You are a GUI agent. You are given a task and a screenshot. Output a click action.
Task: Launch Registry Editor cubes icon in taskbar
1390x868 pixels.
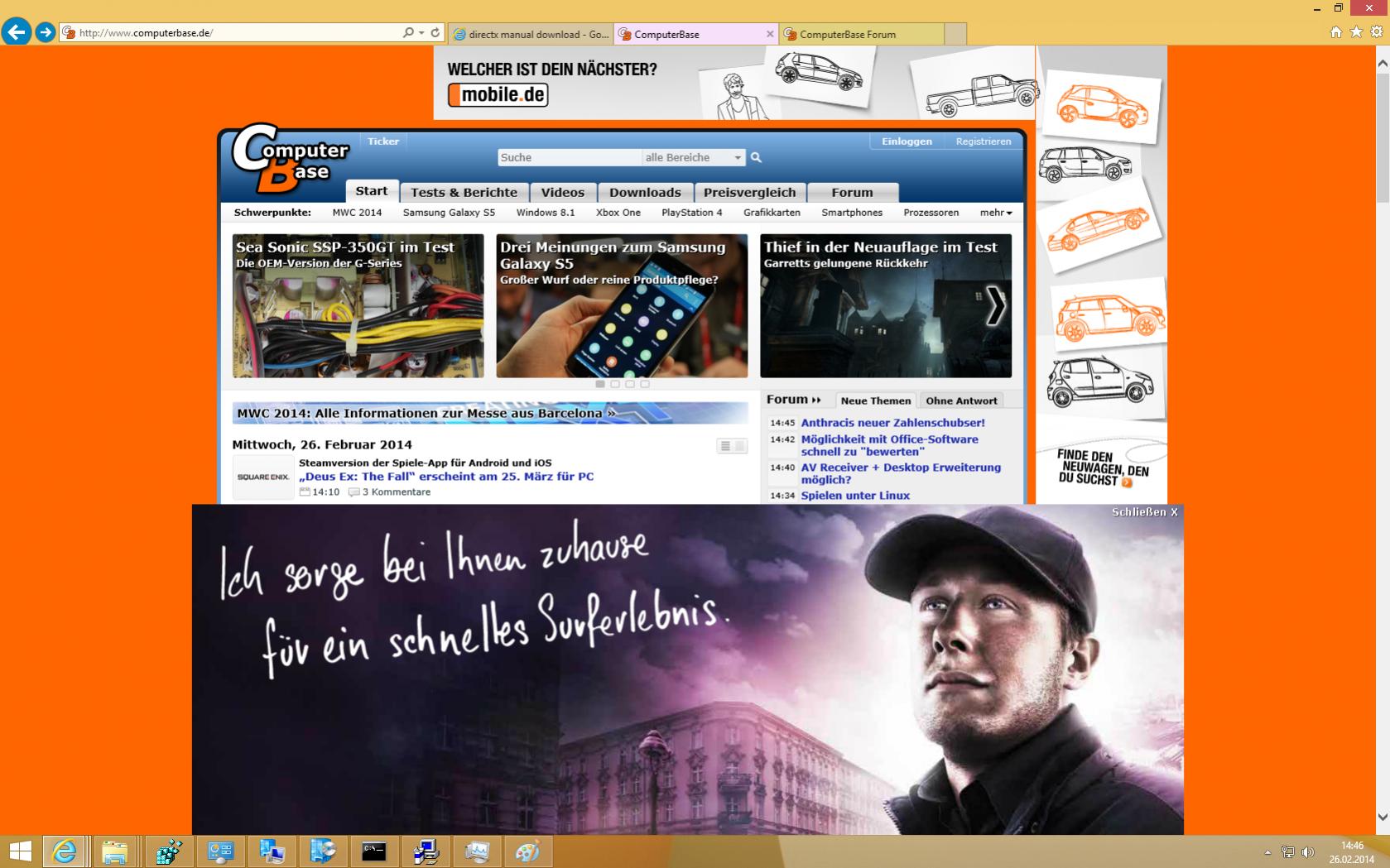pos(169,851)
